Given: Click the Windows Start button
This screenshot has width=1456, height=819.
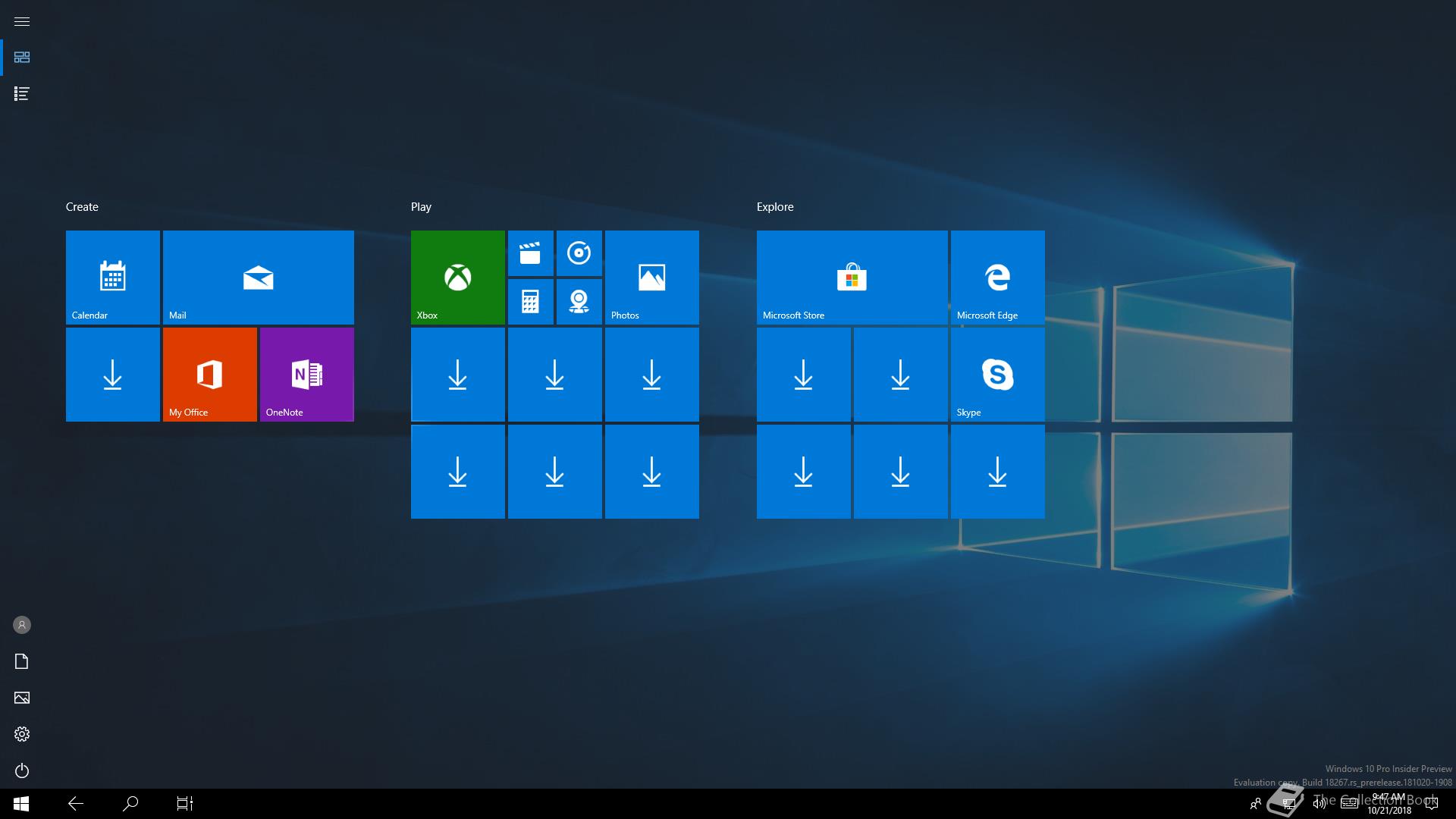Looking at the screenshot, I should point(21,804).
